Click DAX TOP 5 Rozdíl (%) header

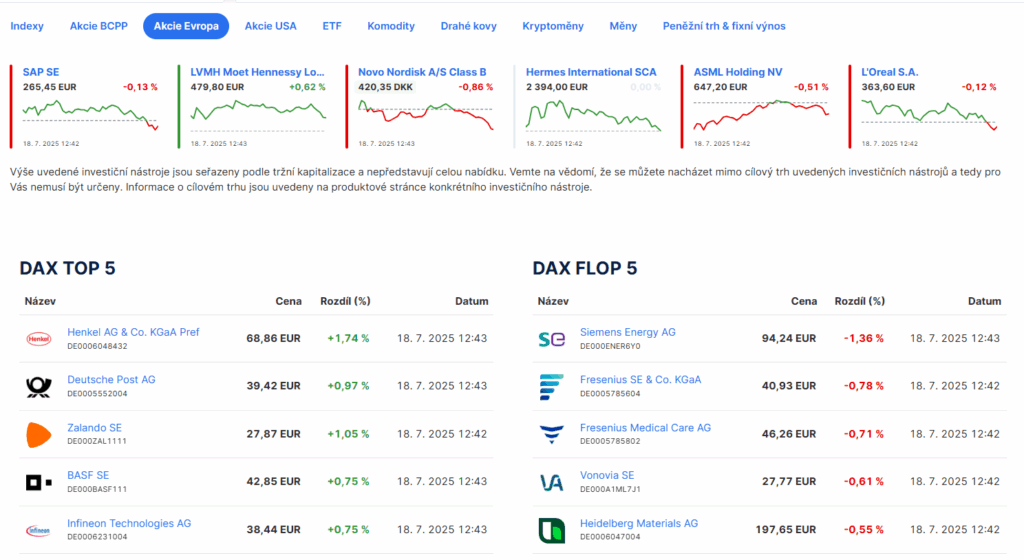point(345,301)
